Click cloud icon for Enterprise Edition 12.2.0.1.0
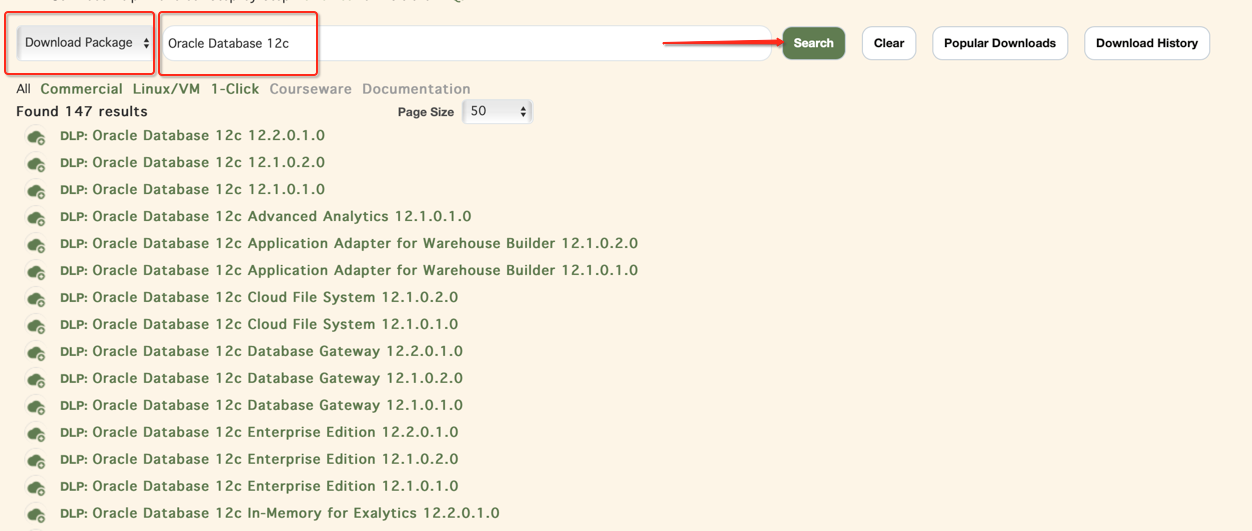 pos(36,434)
